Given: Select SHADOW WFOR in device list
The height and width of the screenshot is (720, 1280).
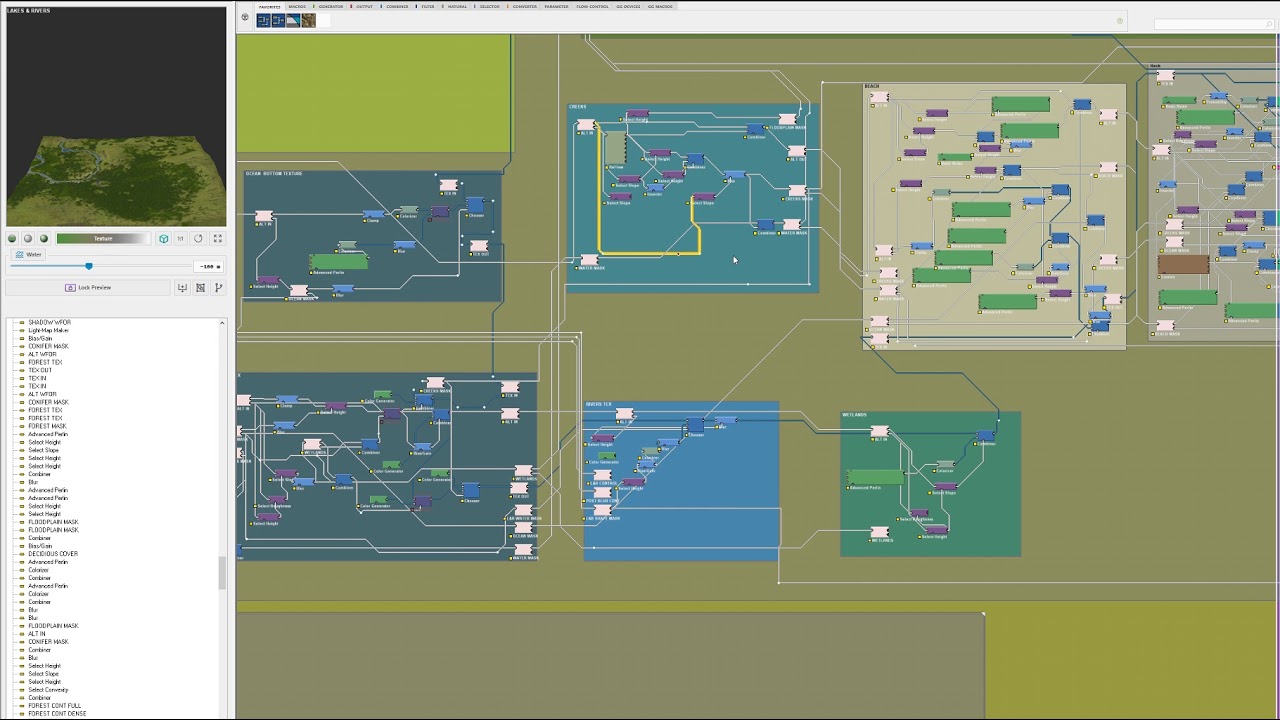Looking at the screenshot, I should (x=49, y=322).
